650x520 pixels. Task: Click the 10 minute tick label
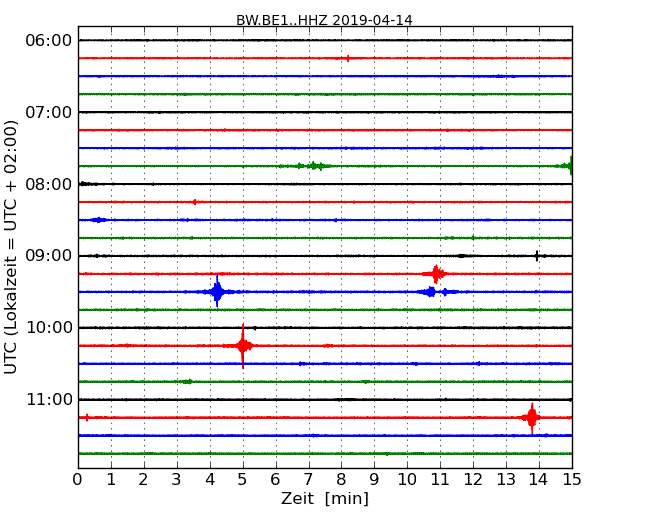click(407, 479)
